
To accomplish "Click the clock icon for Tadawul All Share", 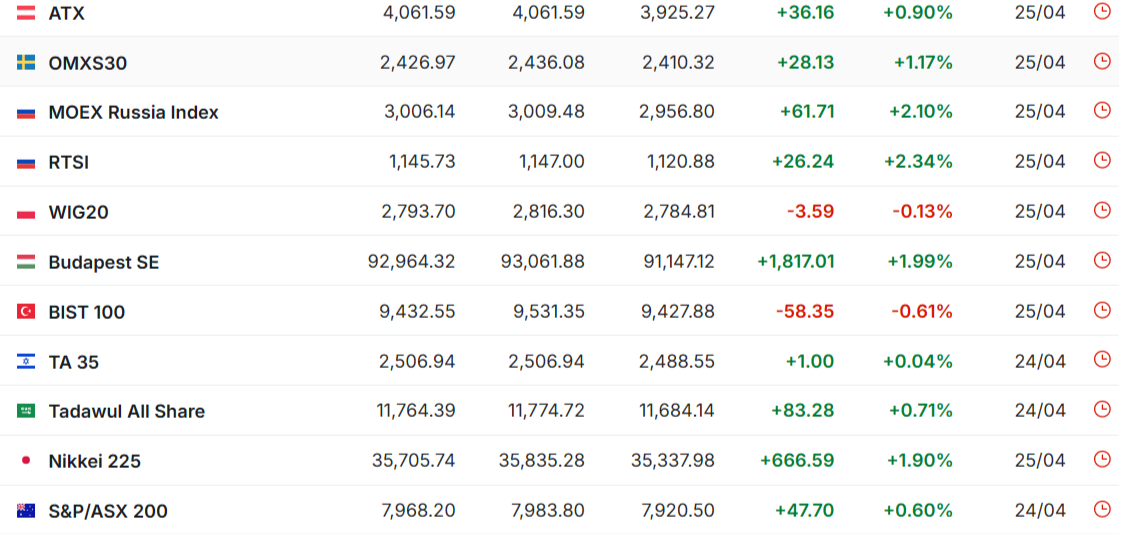I will [x=1102, y=409].
